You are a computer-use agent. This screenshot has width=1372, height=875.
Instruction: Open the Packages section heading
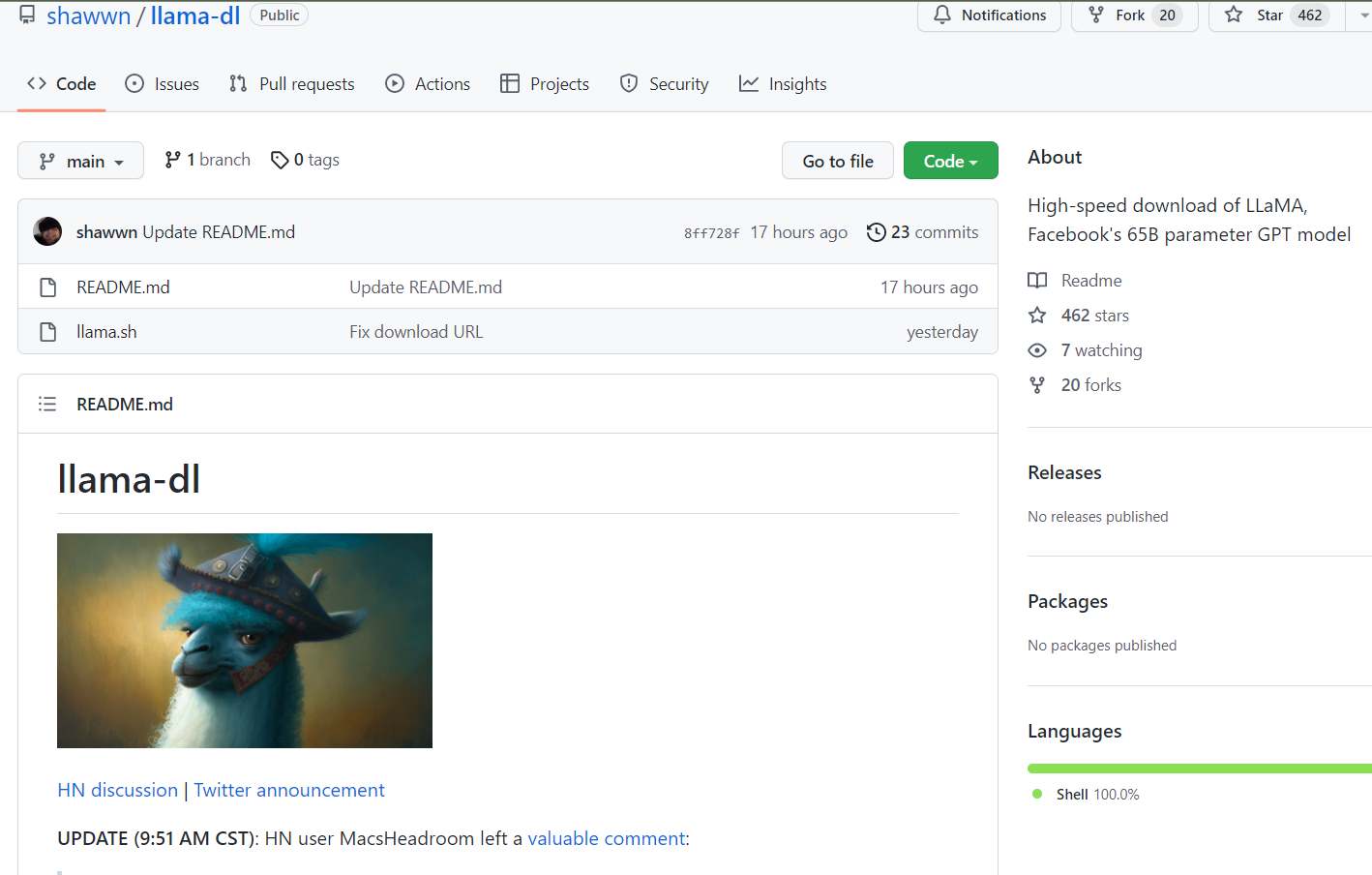click(1067, 601)
